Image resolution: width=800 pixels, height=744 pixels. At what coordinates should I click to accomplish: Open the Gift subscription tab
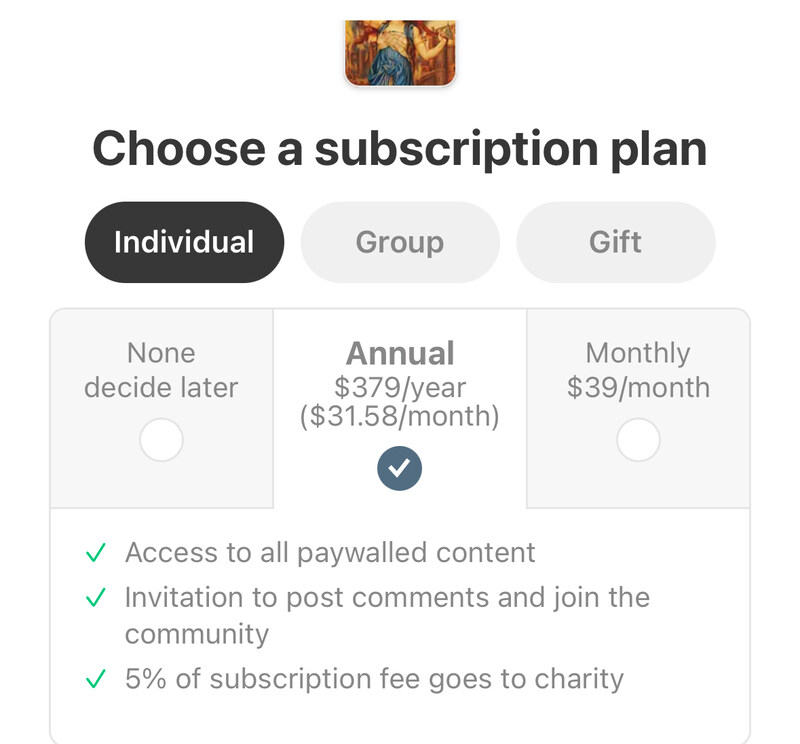coord(615,242)
